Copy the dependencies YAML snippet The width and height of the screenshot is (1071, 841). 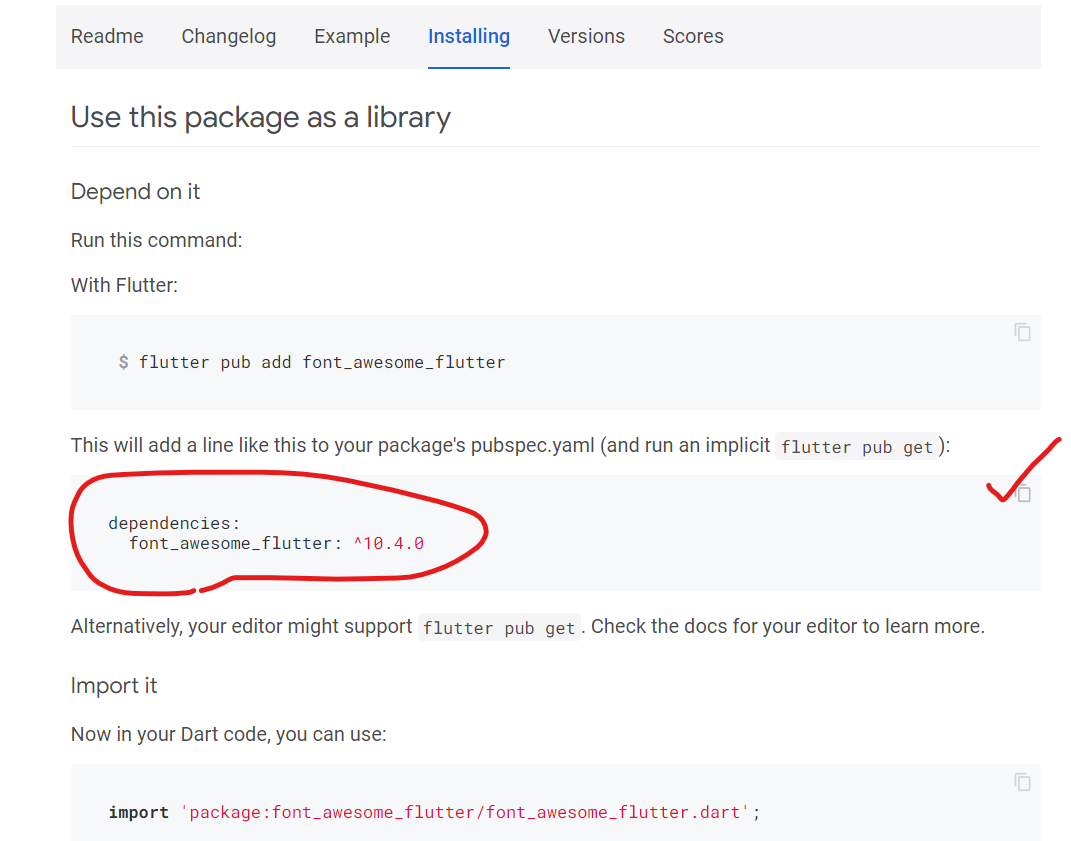coord(1023,493)
